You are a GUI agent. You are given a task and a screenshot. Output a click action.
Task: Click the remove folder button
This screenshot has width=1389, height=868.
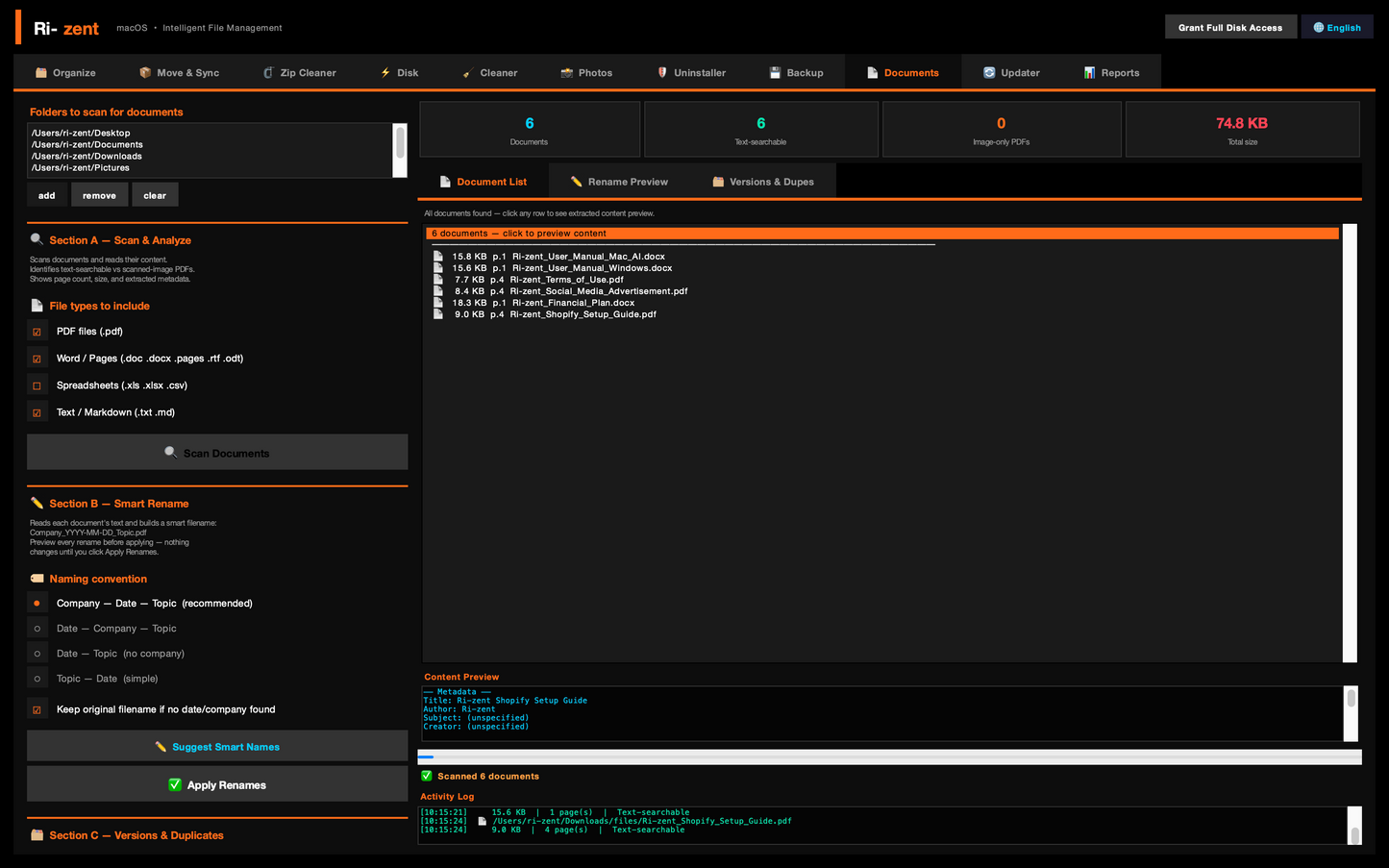point(99,195)
